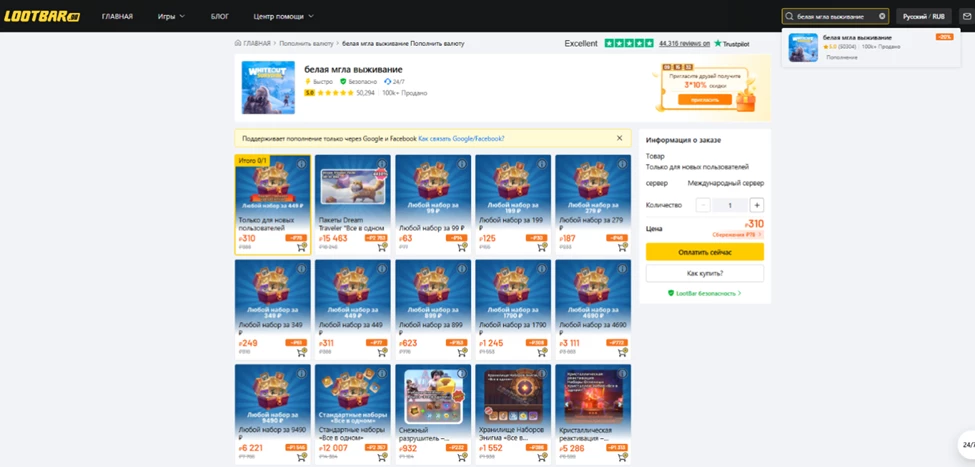The width and height of the screenshot is (975, 467).
Task: Open the LootBar logo home link
Action: 42,16
